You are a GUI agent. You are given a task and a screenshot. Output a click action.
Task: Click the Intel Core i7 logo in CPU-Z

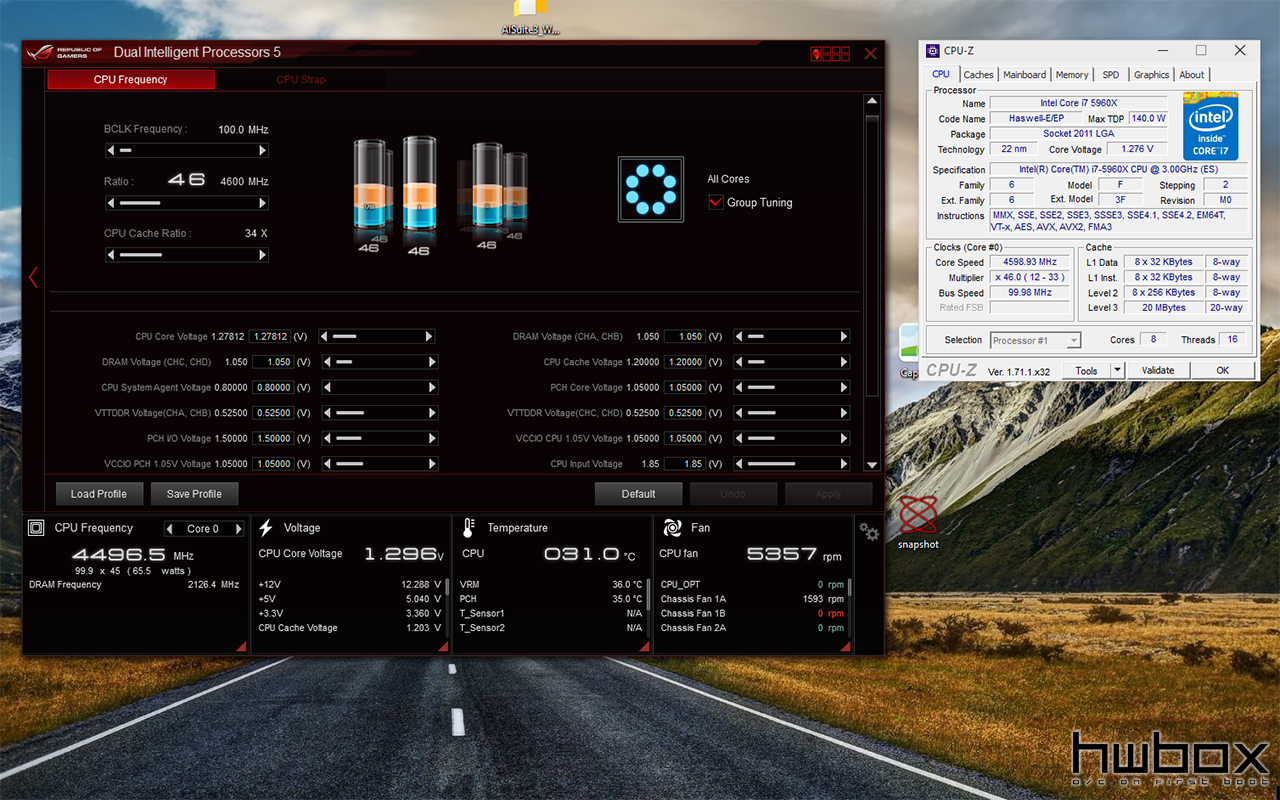pyautogui.click(x=1210, y=126)
